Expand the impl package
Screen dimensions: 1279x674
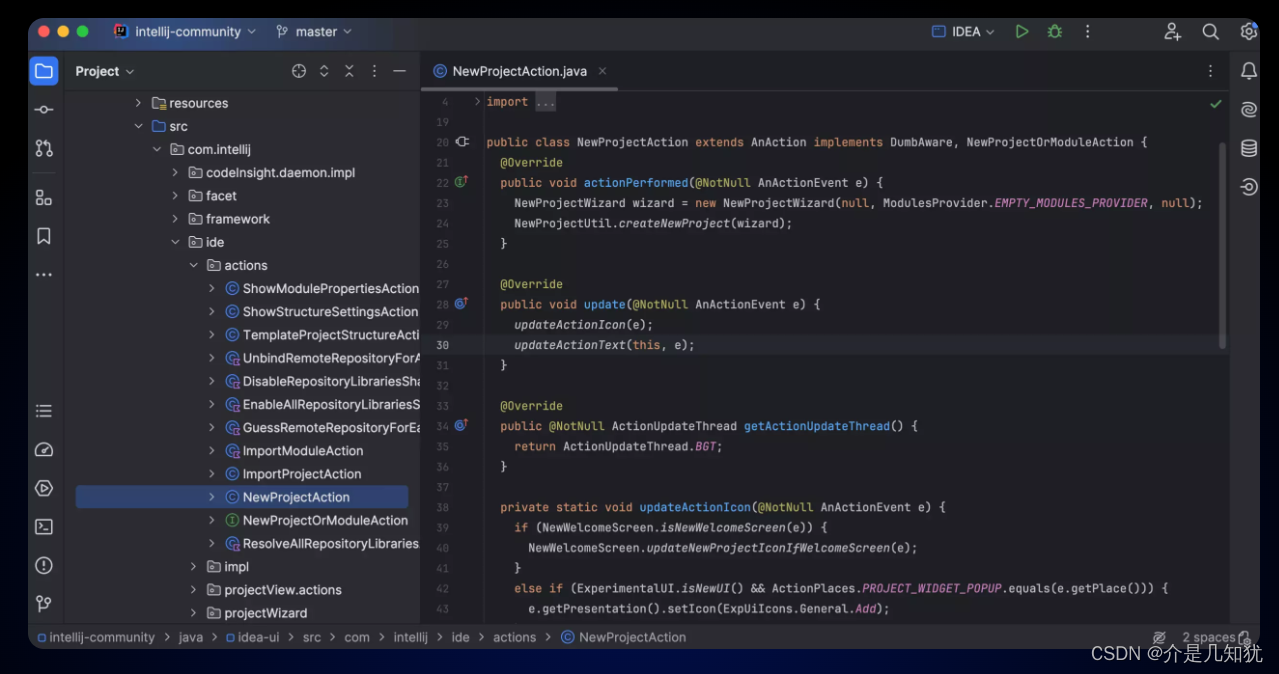193,567
